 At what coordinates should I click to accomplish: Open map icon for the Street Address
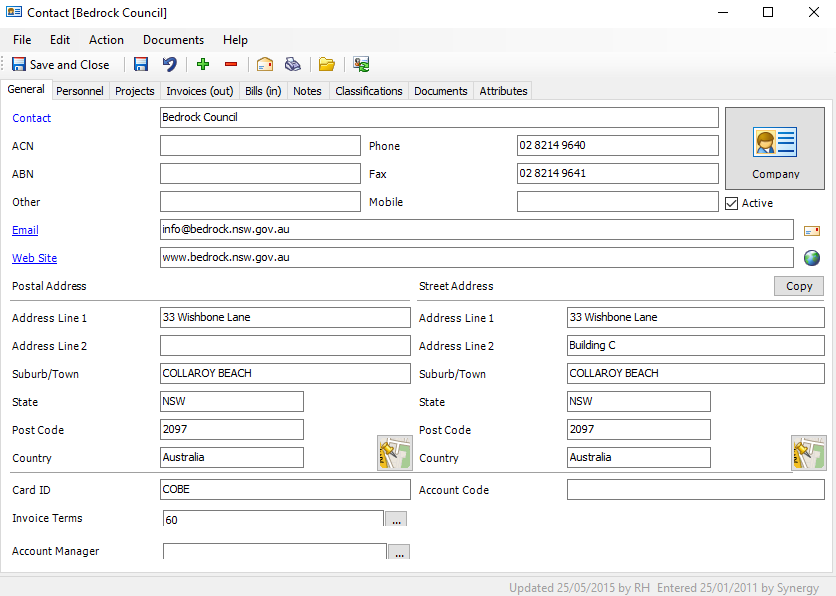(808, 453)
